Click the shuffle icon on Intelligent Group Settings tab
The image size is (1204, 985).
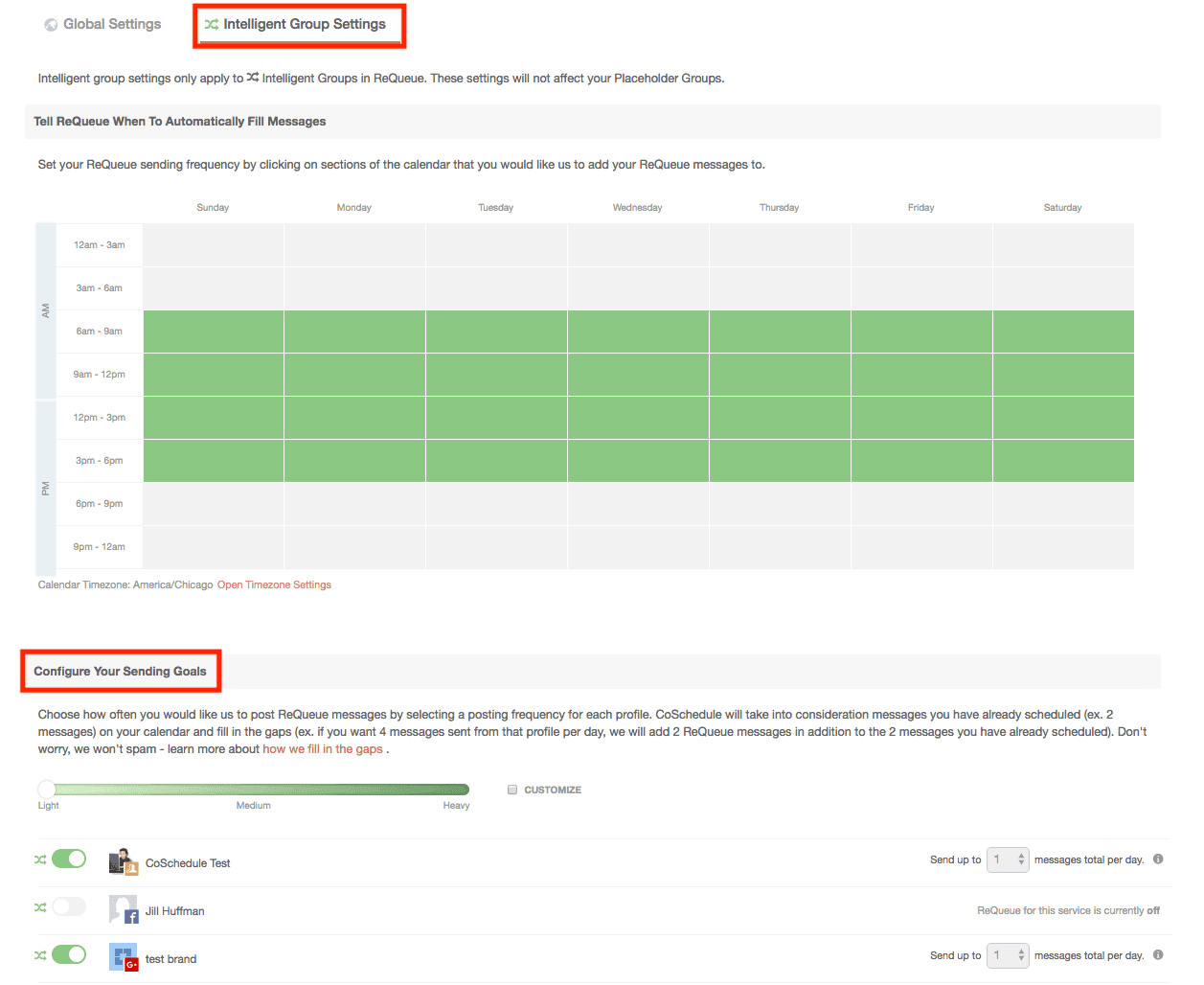click(212, 24)
